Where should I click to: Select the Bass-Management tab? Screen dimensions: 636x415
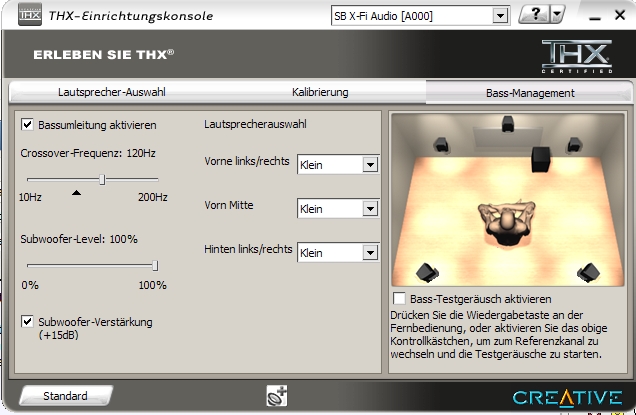(x=530, y=93)
